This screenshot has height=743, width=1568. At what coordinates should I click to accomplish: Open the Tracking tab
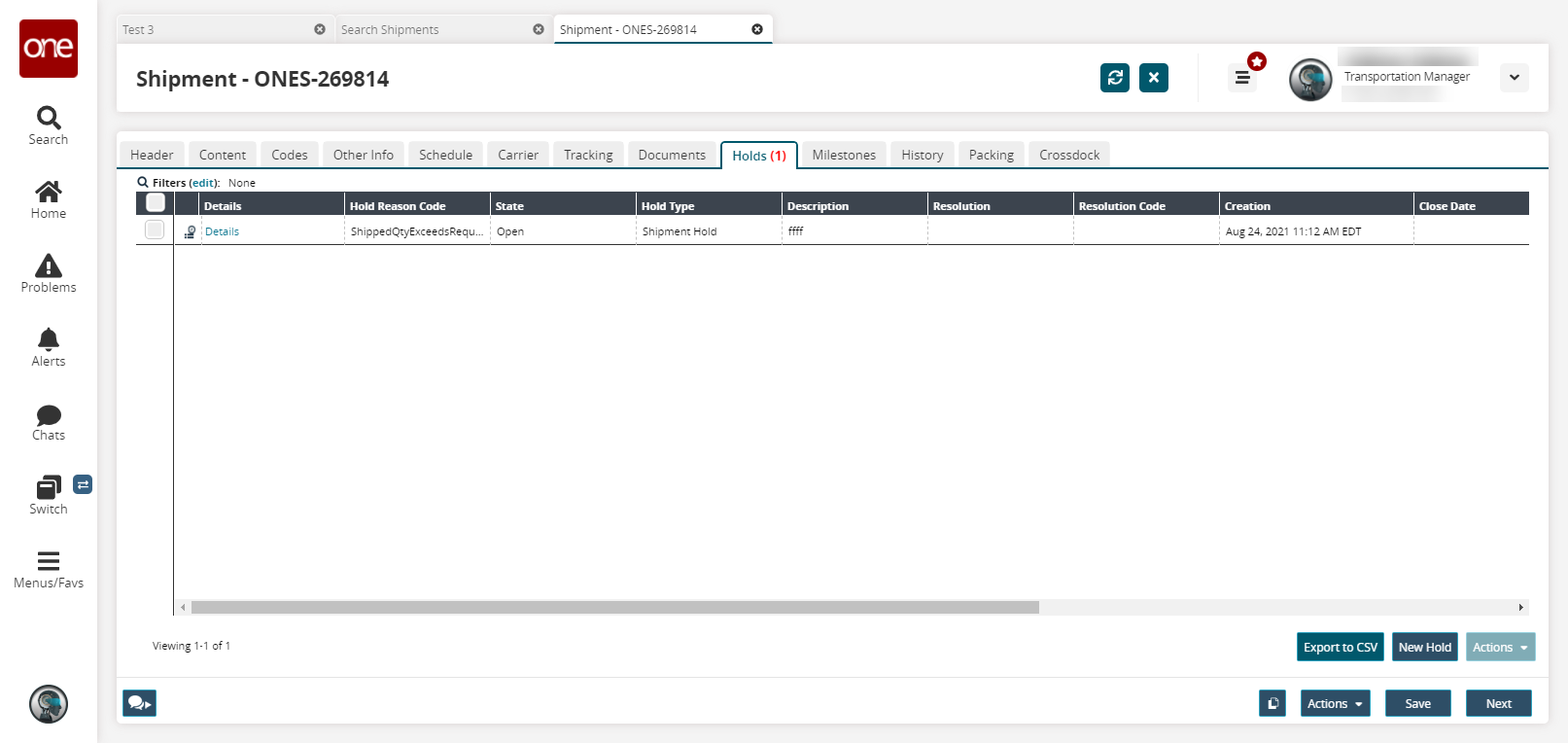[588, 155]
